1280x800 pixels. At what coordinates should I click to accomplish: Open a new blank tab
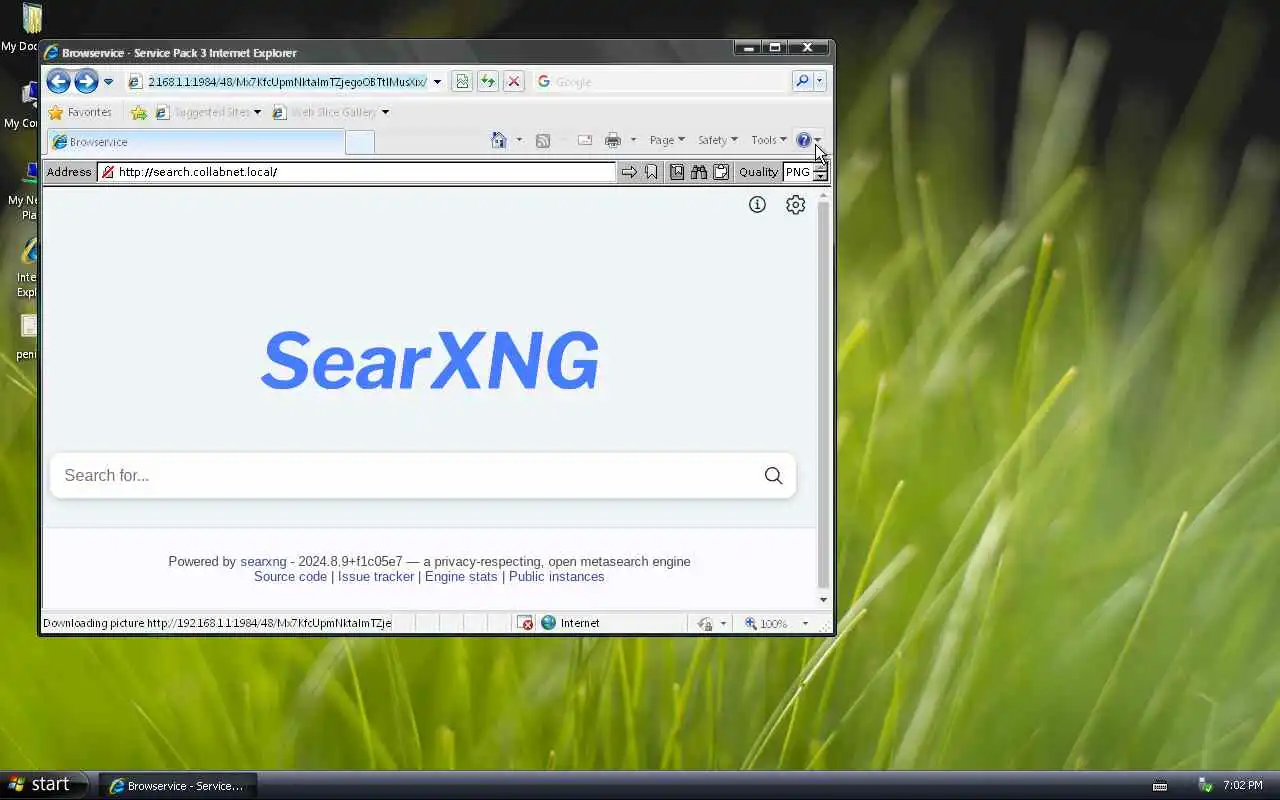pyautogui.click(x=360, y=142)
